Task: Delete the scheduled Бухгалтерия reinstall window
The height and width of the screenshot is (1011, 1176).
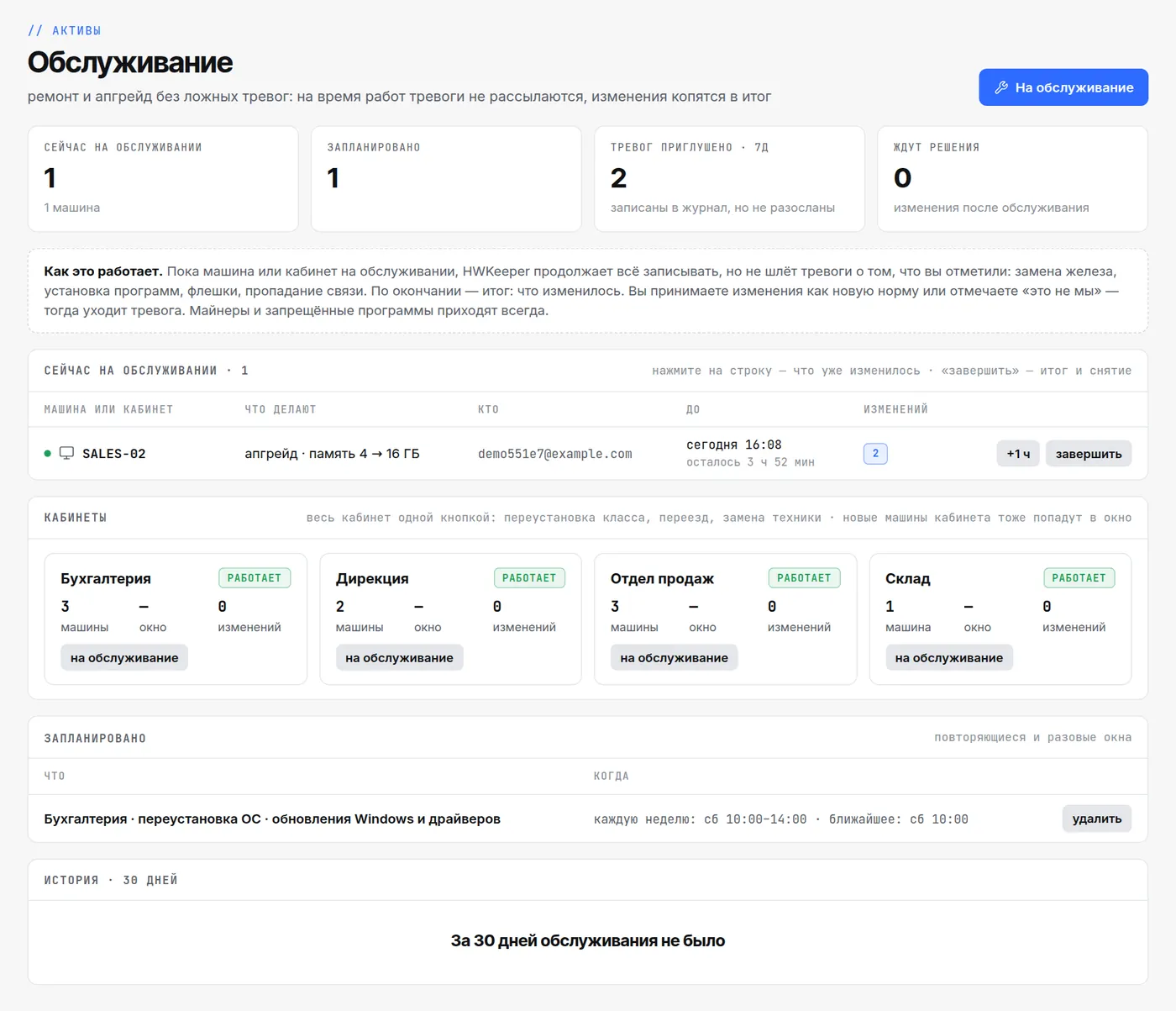Action: coord(1097,819)
